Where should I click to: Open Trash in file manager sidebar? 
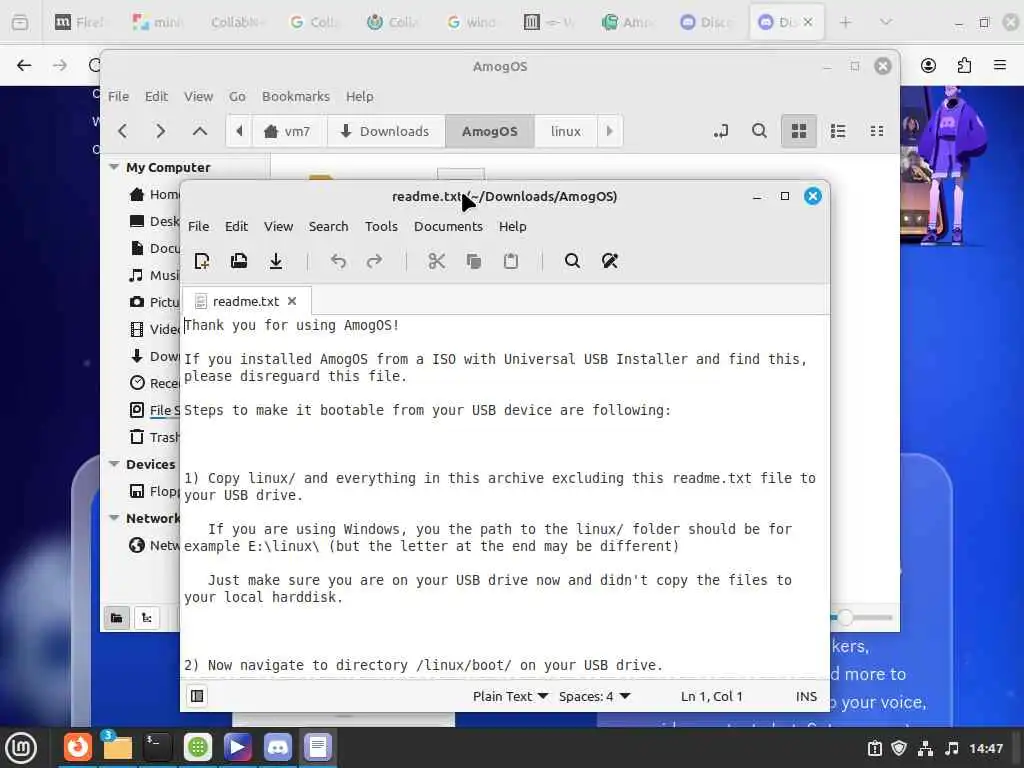154,437
